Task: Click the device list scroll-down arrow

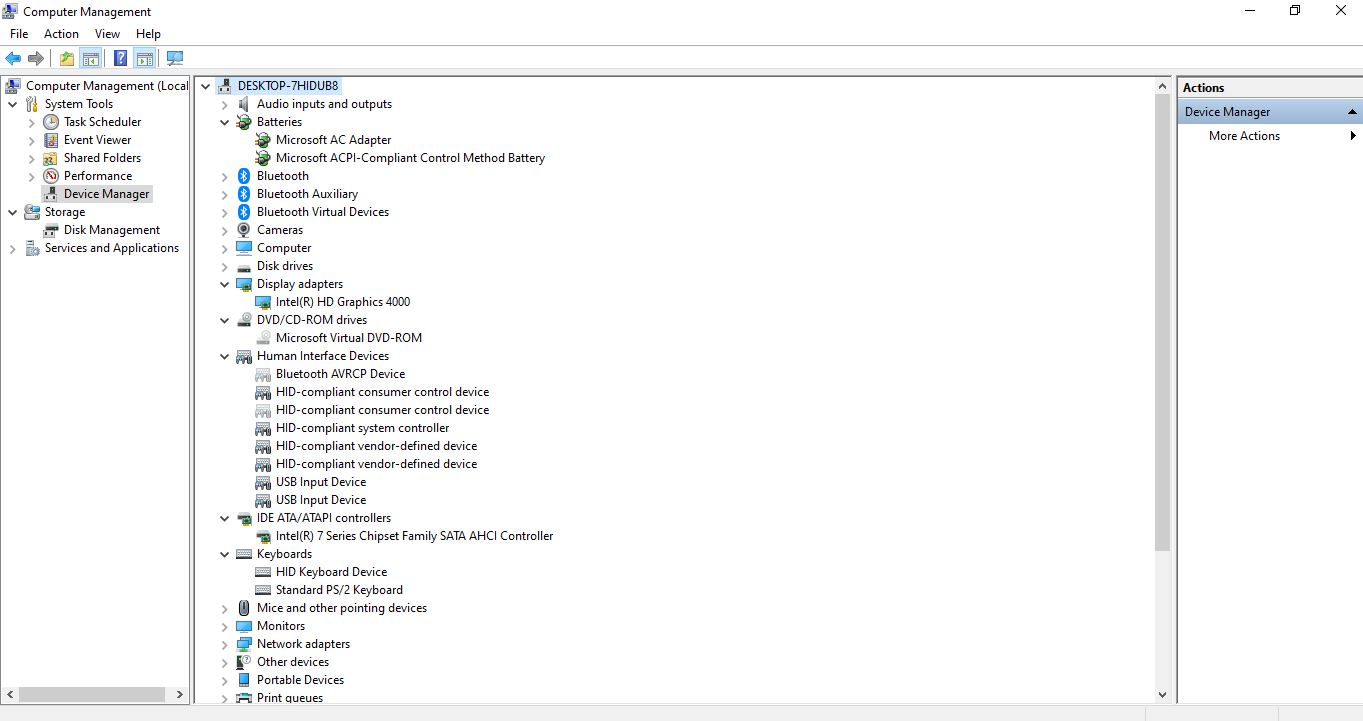Action: point(1162,694)
